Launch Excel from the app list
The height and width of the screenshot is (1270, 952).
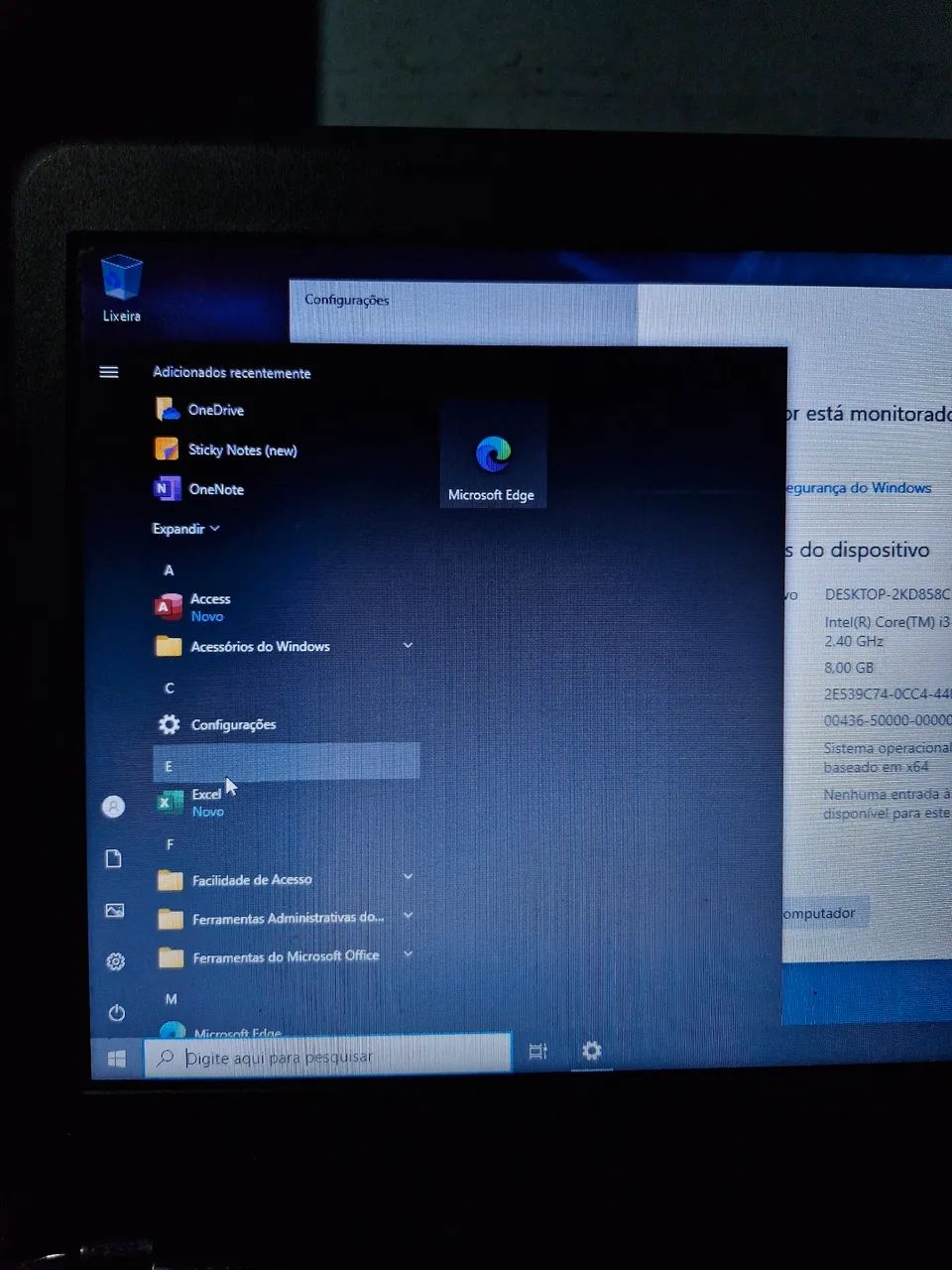(x=190, y=802)
